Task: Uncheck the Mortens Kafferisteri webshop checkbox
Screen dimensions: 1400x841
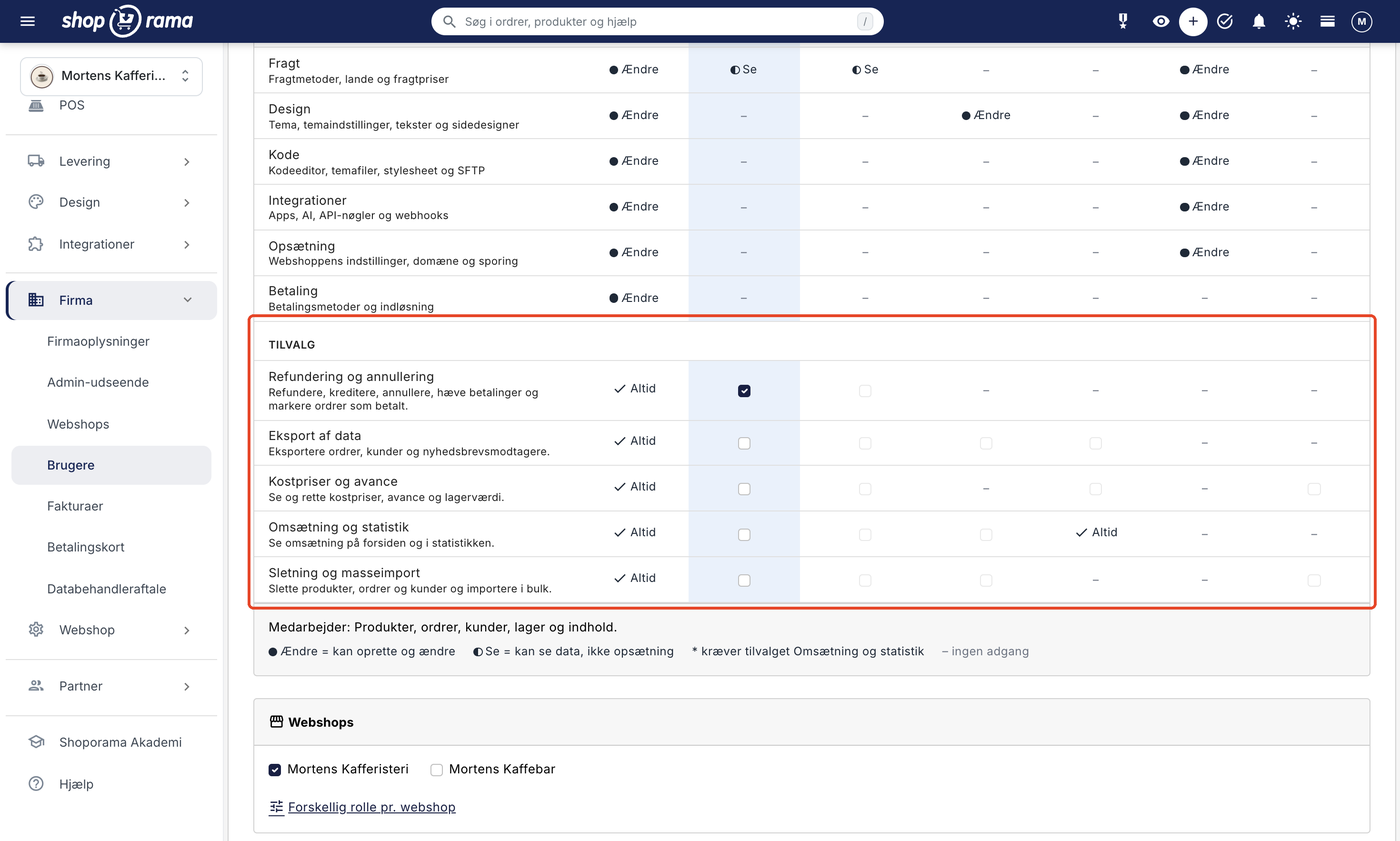Action: [275, 770]
